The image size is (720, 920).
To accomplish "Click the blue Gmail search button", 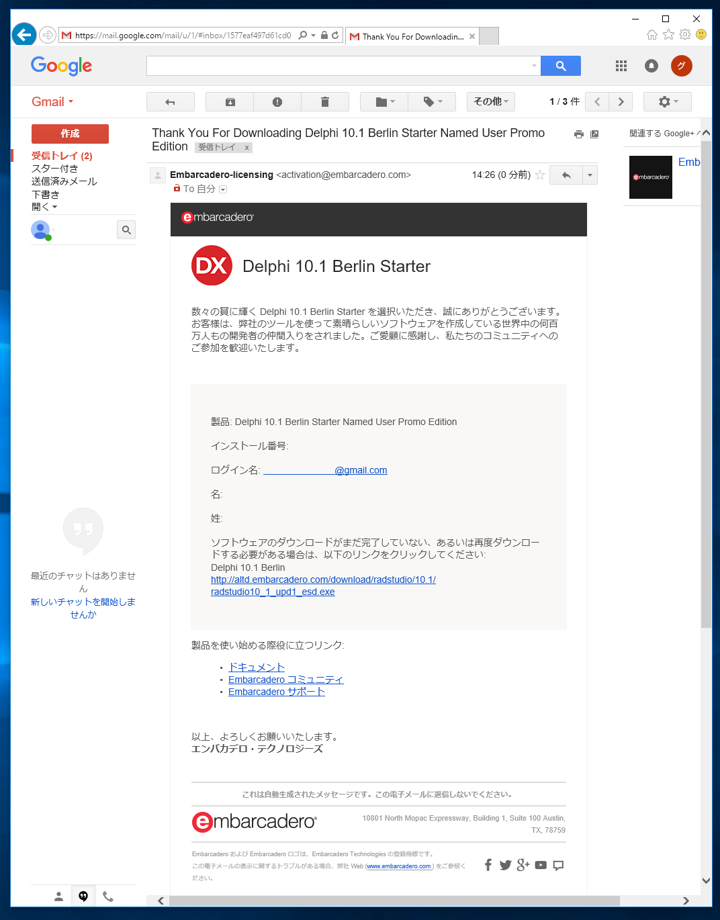I will coord(560,66).
